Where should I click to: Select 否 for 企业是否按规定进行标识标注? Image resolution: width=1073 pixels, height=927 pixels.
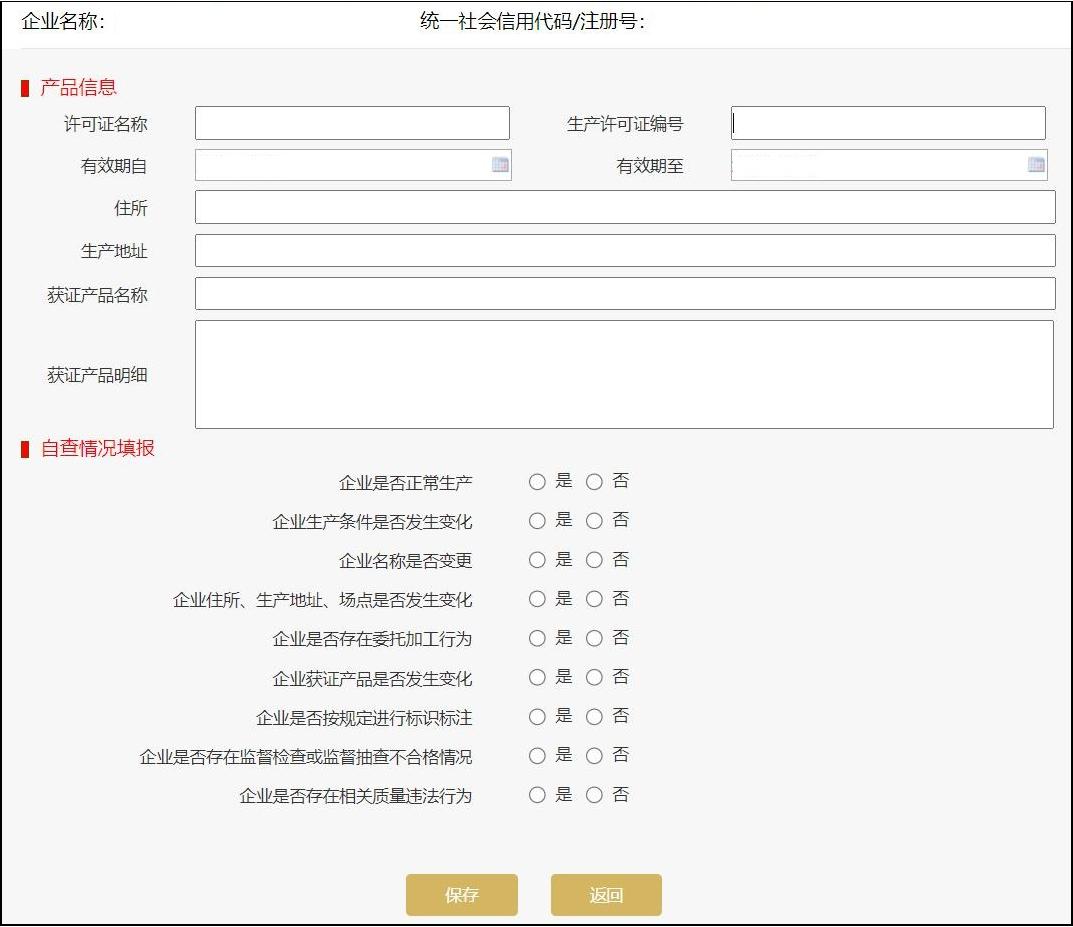[595, 716]
